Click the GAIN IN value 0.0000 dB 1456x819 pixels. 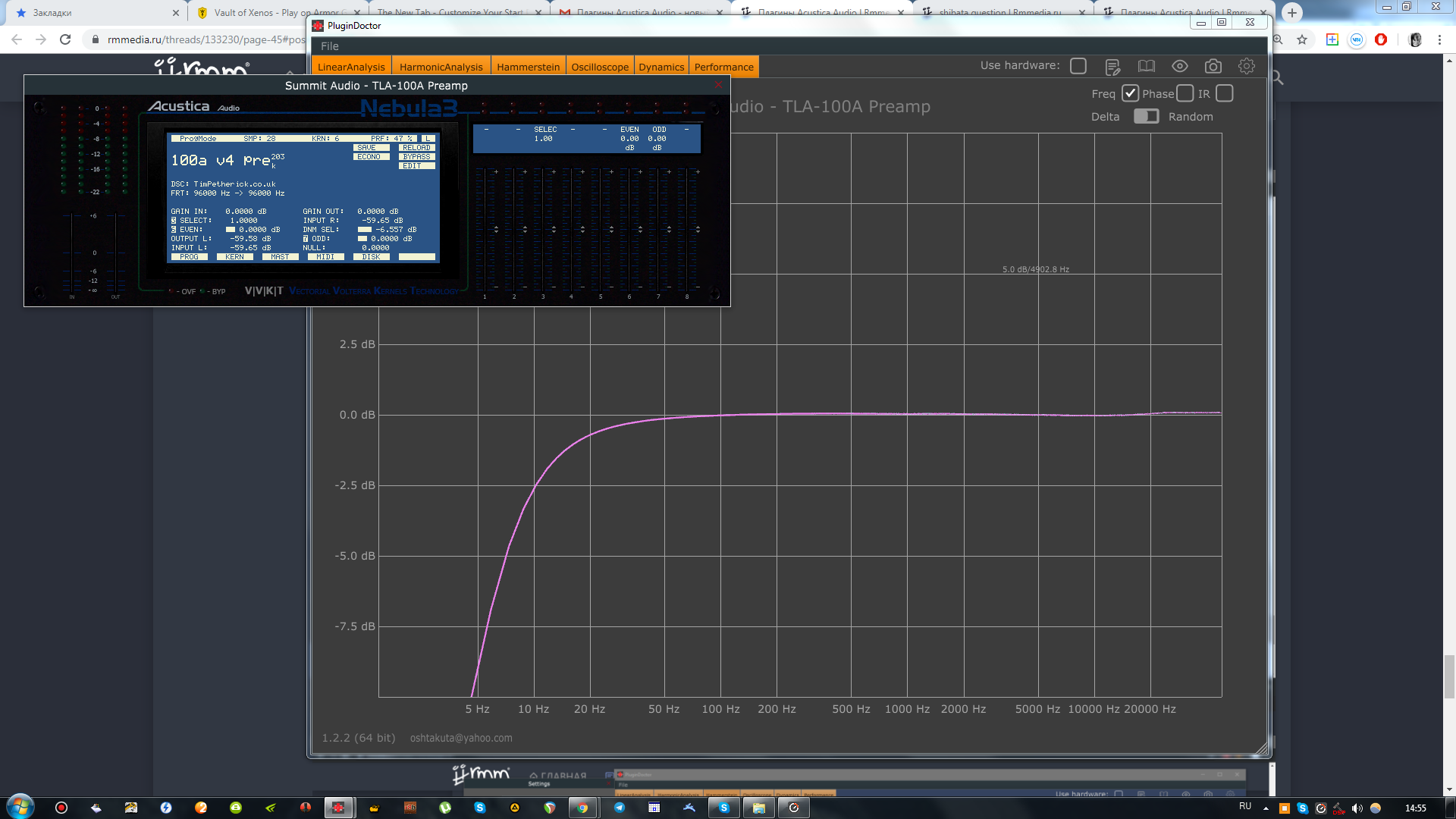(246, 212)
